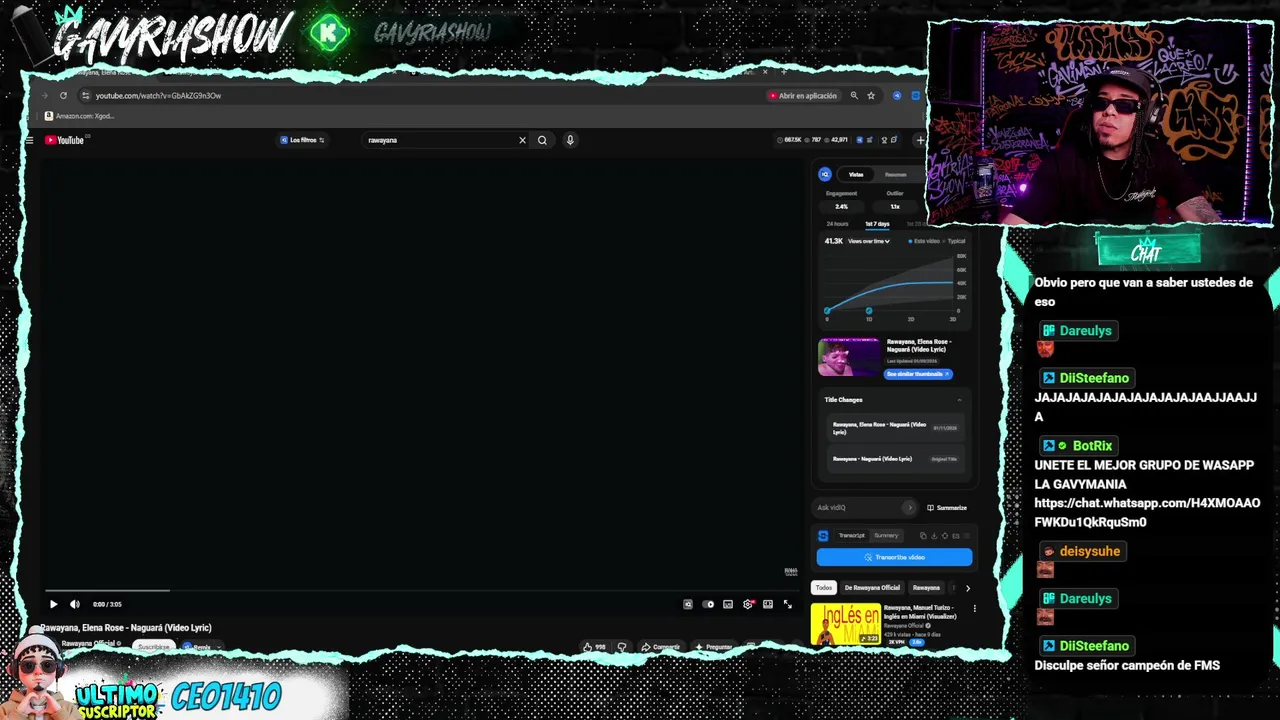Go forward with the browser arrow
This screenshot has width=1280, height=720.
tap(45, 96)
